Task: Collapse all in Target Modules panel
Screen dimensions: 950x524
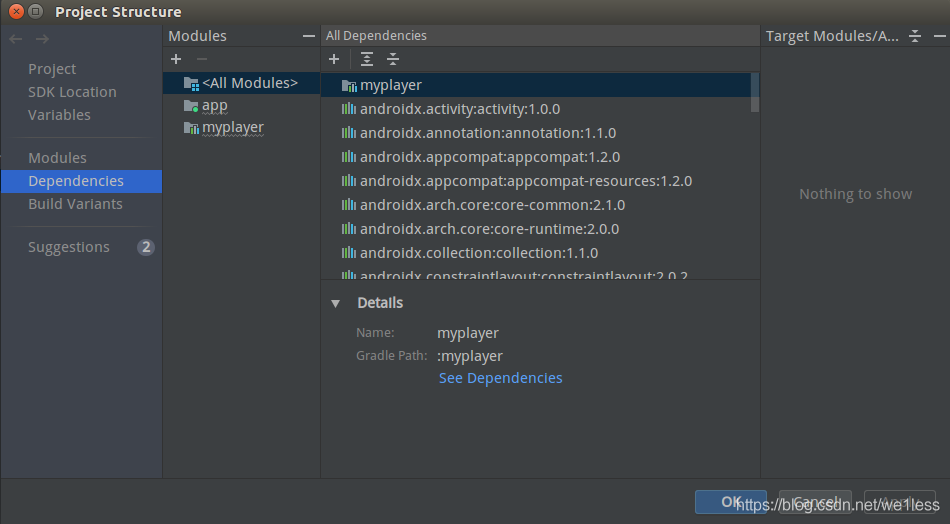Action: pyautogui.click(x=915, y=36)
